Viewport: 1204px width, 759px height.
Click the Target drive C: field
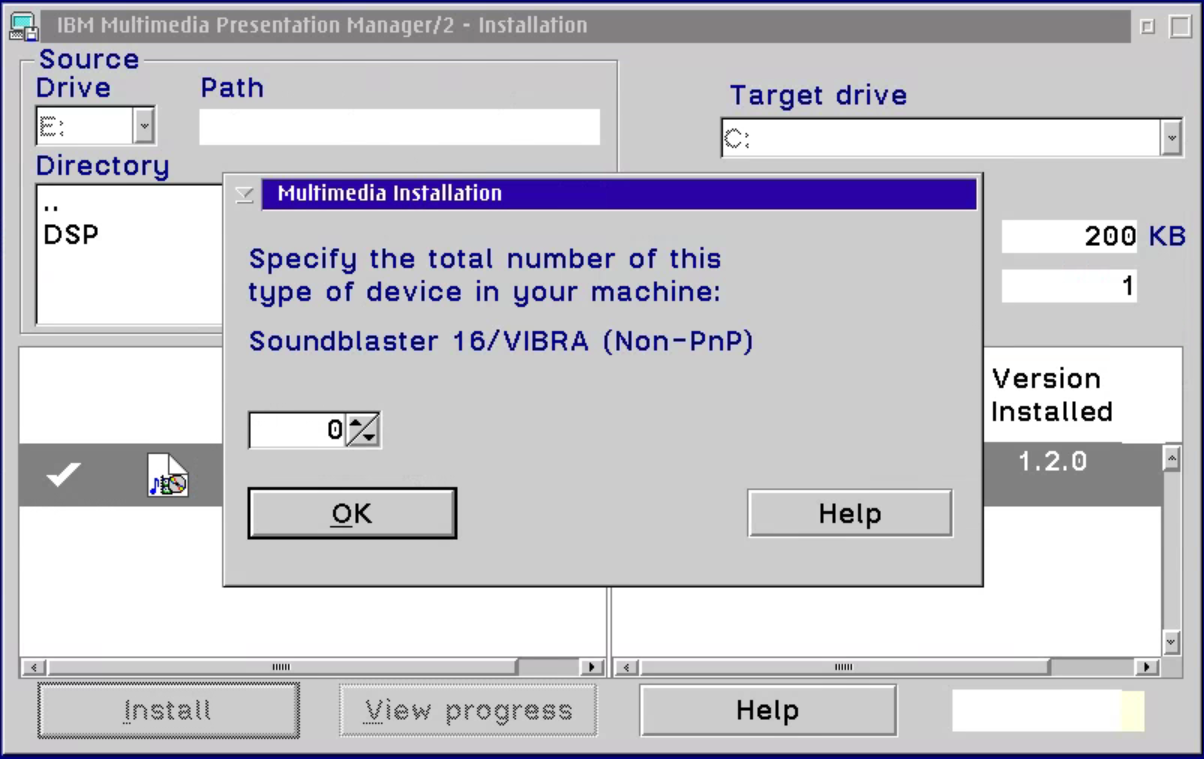(940, 138)
